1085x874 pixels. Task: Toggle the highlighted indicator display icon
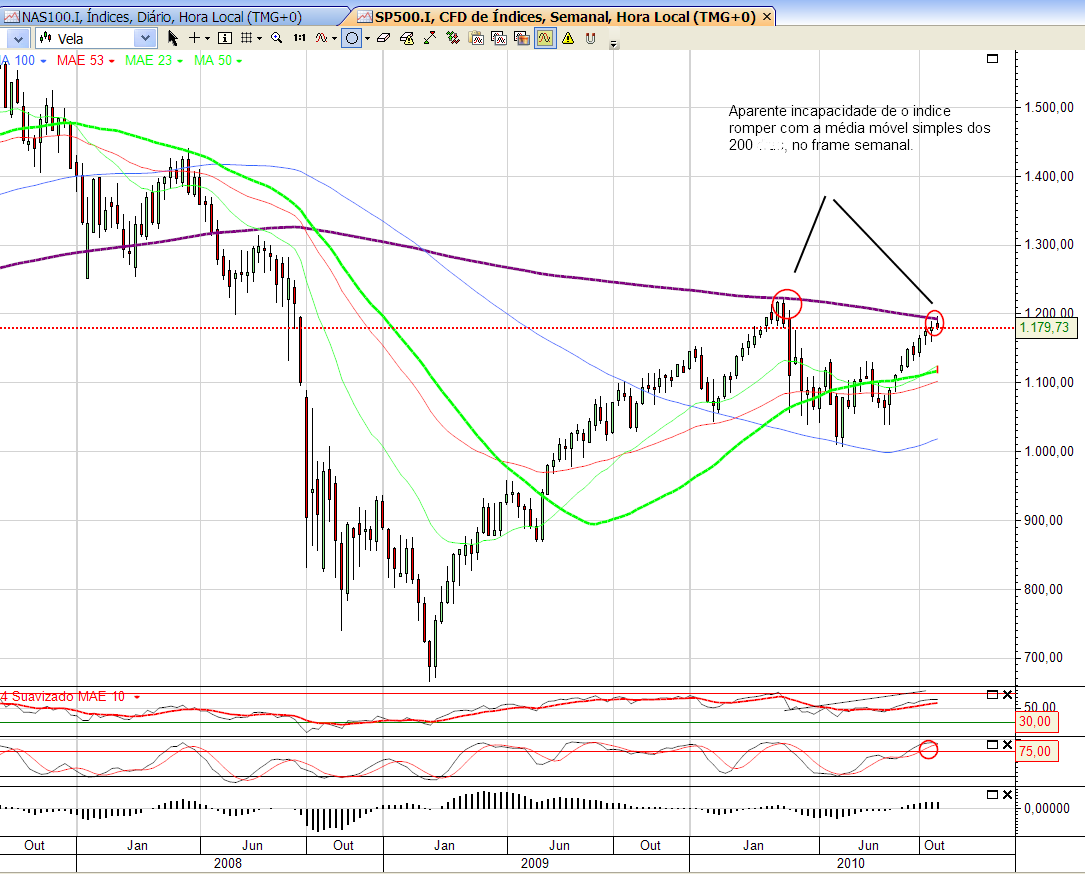[545, 38]
